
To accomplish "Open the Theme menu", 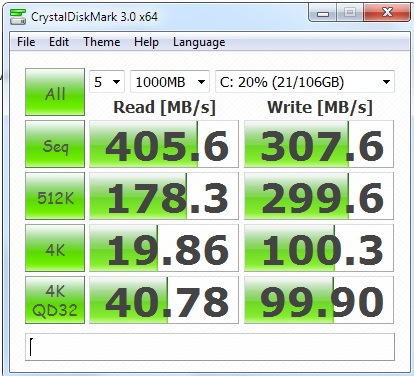I will click(102, 42).
